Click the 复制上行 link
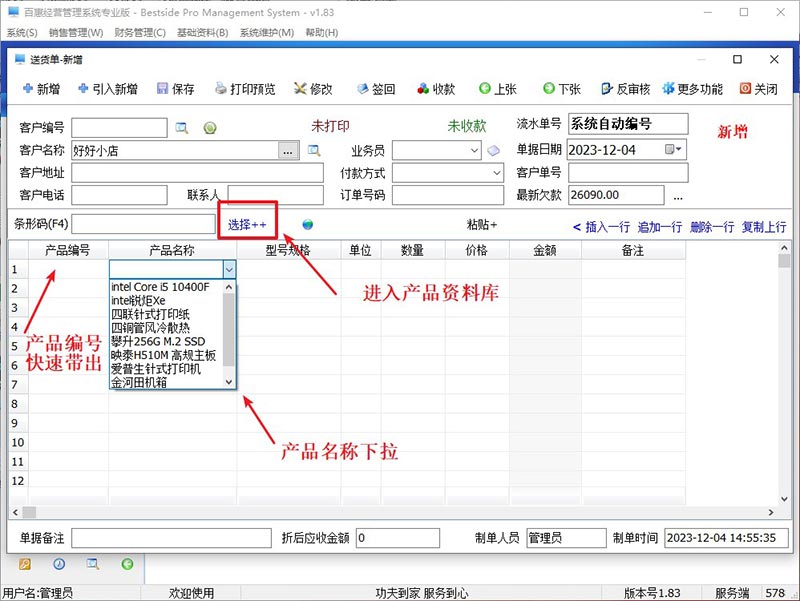Screen dimensions: 800x601 click(x=764, y=227)
